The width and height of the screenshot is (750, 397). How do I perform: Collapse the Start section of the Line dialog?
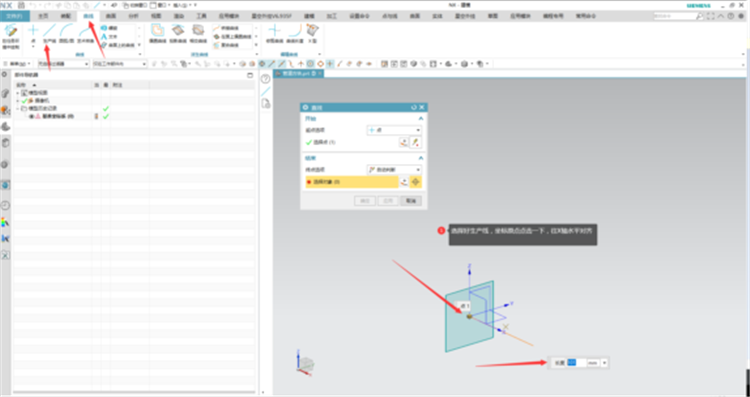click(x=421, y=118)
